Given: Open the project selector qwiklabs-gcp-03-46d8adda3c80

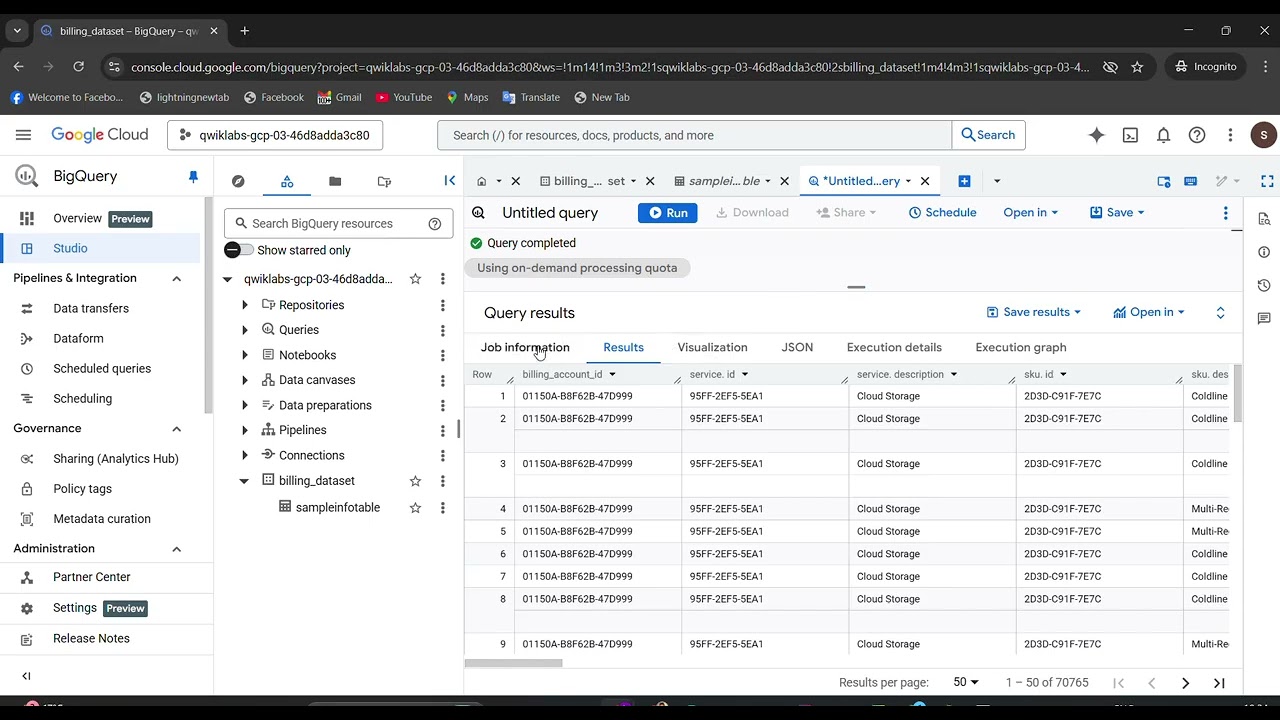Looking at the screenshot, I should tap(275, 135).
